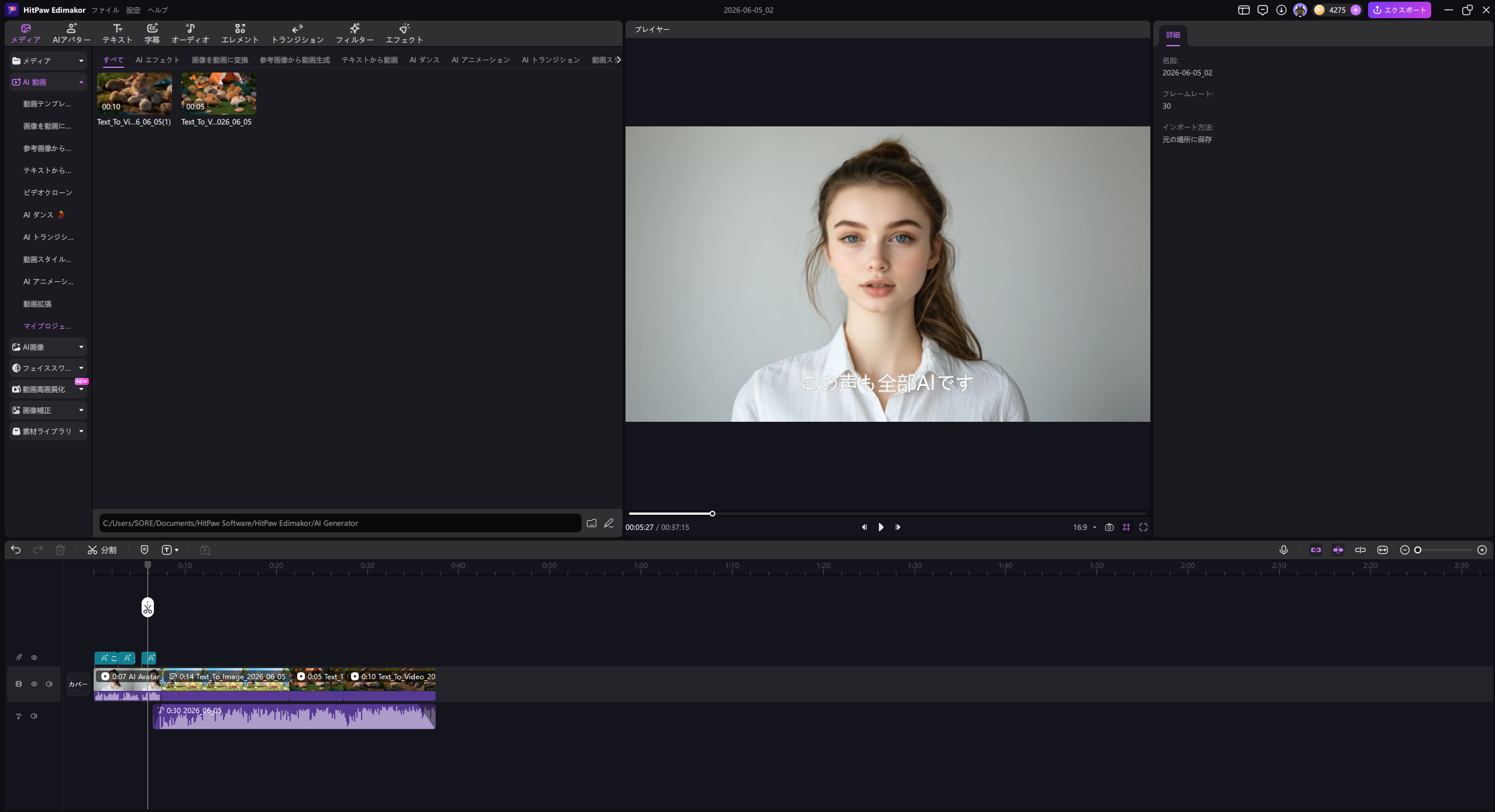Click the エクスポート export button
Screen dimensions: 1495x812
(1400, 10)
